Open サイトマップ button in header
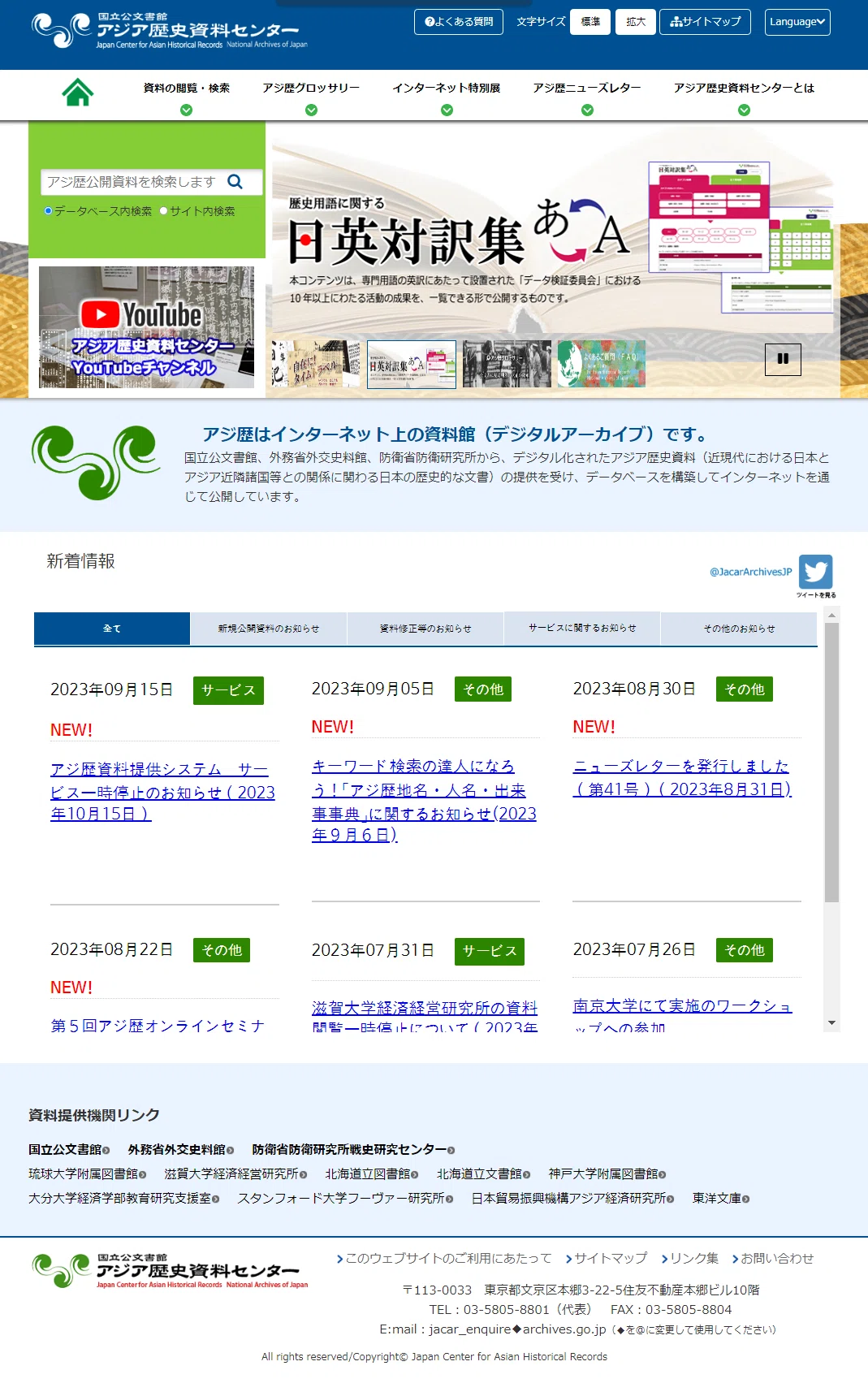Viewport: 868px width, 1396px height. click(x=705, y=22)
